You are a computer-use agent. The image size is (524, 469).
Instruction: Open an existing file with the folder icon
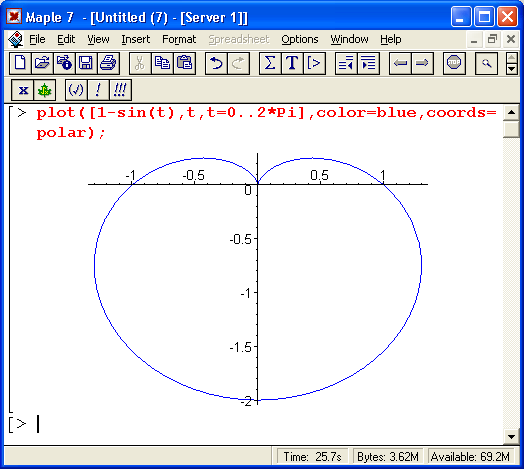point(42,63)
